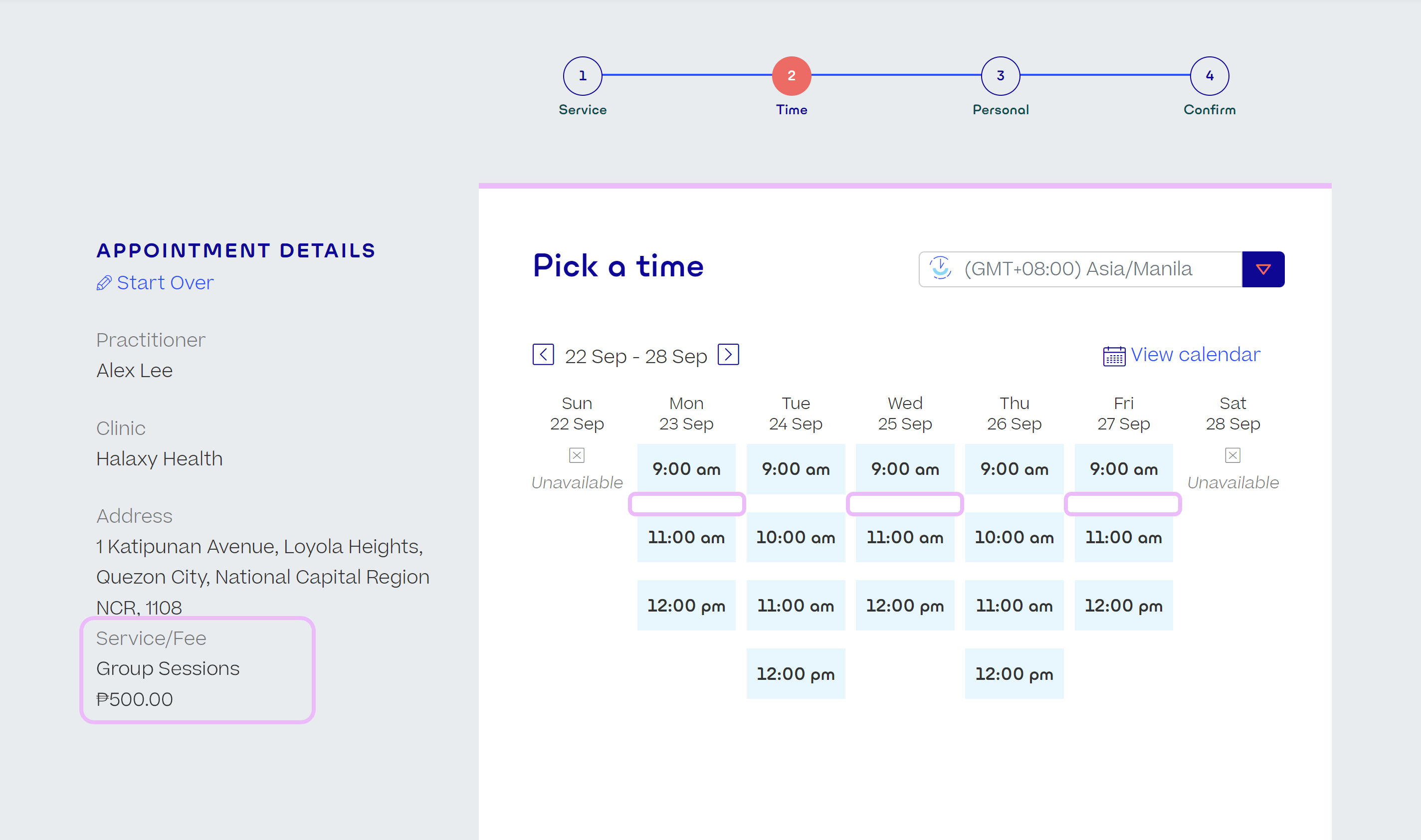The image size is (1421, 840).
Task: Book Thursday 26 Sep 10:00 am
Action: [1014, 537]
